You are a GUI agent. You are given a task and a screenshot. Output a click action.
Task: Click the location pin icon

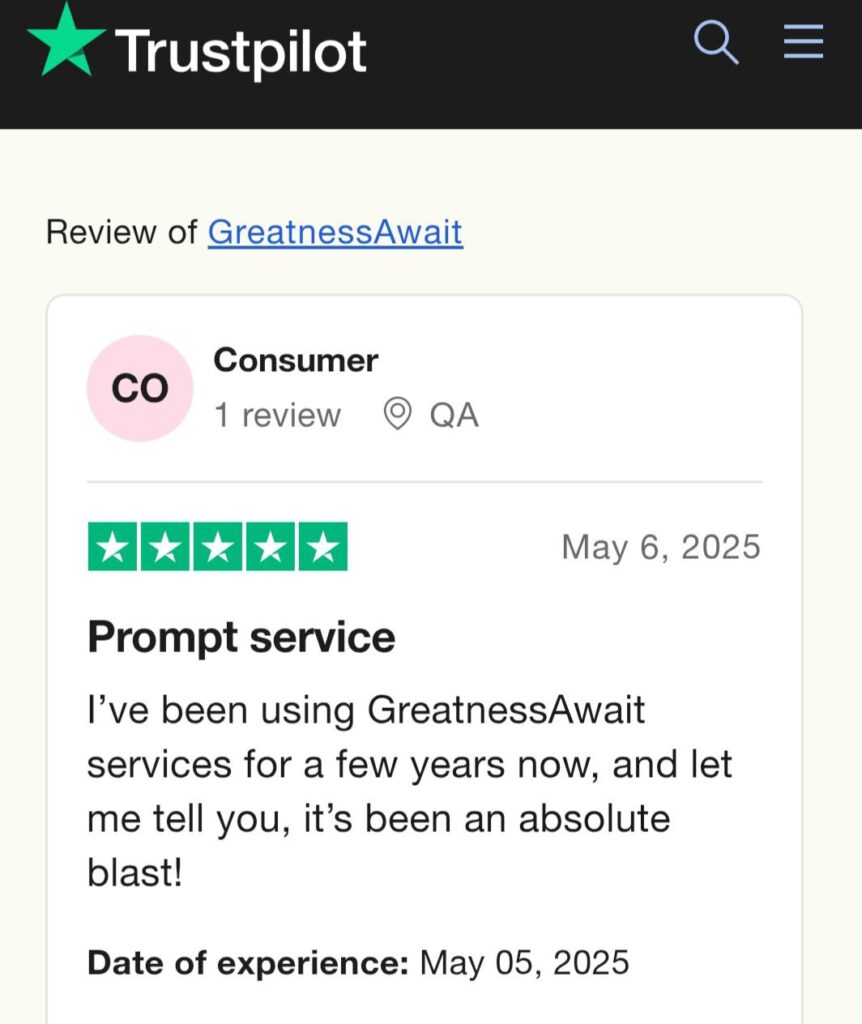(397, 413)
